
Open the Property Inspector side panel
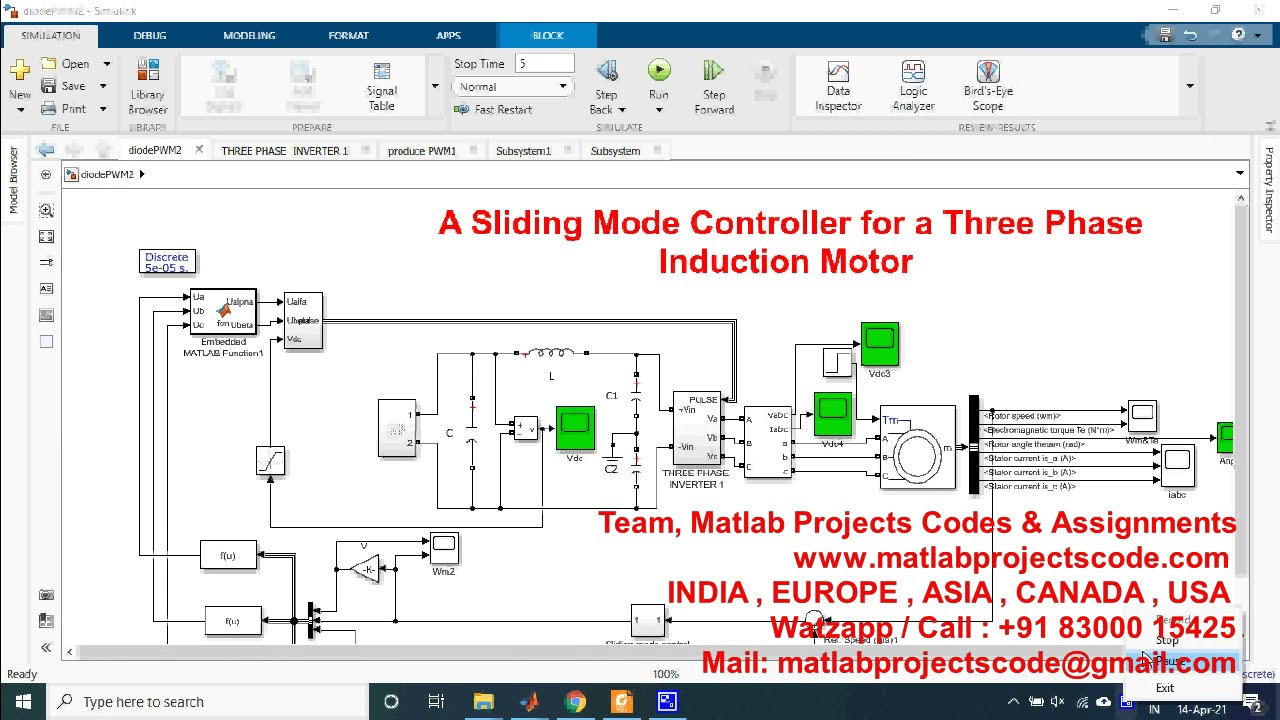click(x=1269, y=190)
